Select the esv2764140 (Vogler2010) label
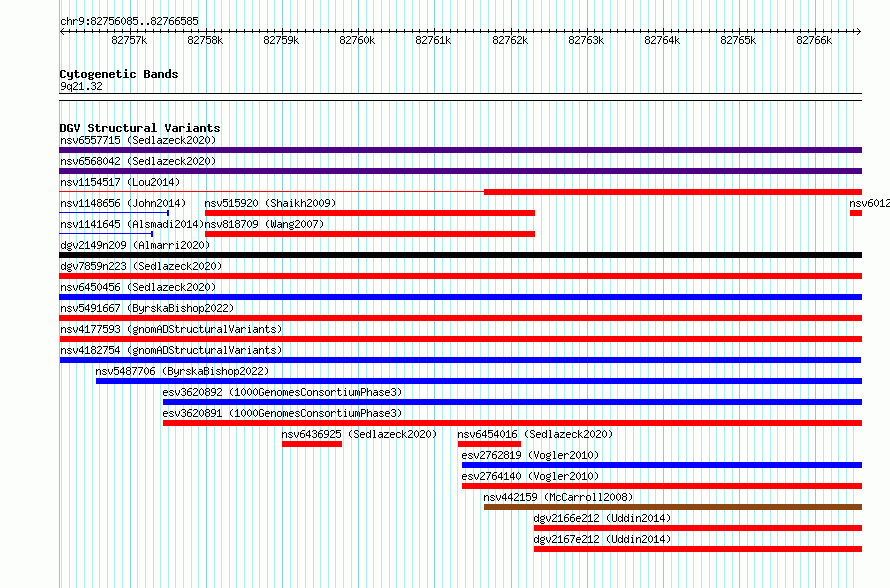The width and height of the screenshot is (890, 588). point(530,476)
